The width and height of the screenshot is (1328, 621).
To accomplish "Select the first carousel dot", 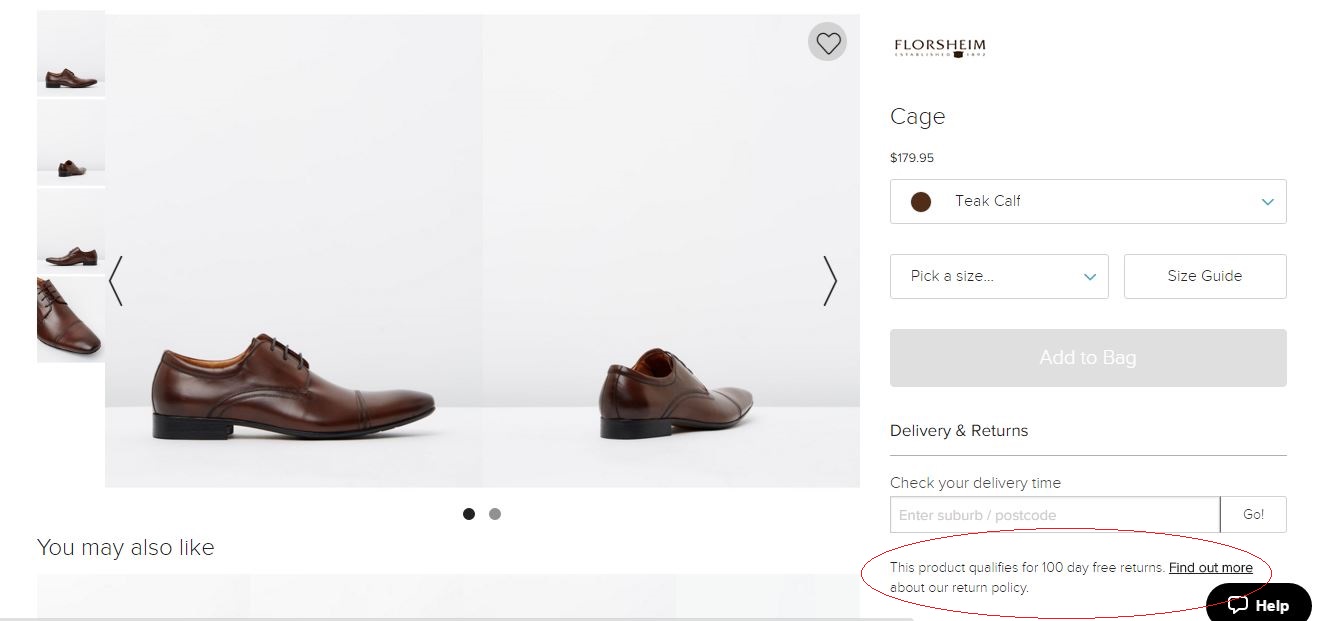I will click(x=469, y=514).
